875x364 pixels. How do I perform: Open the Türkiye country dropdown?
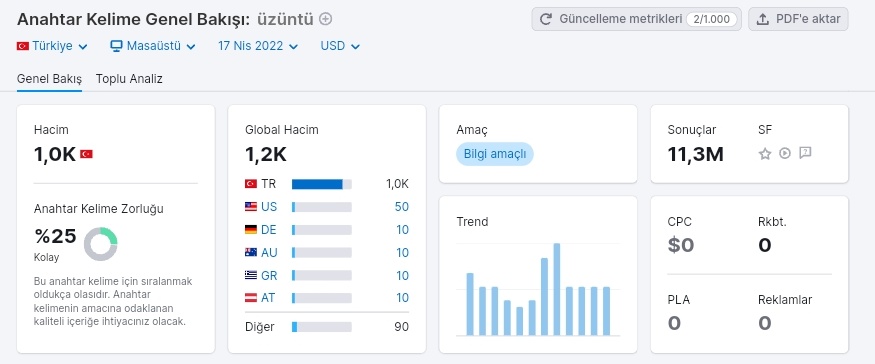[x=52, y=46]
